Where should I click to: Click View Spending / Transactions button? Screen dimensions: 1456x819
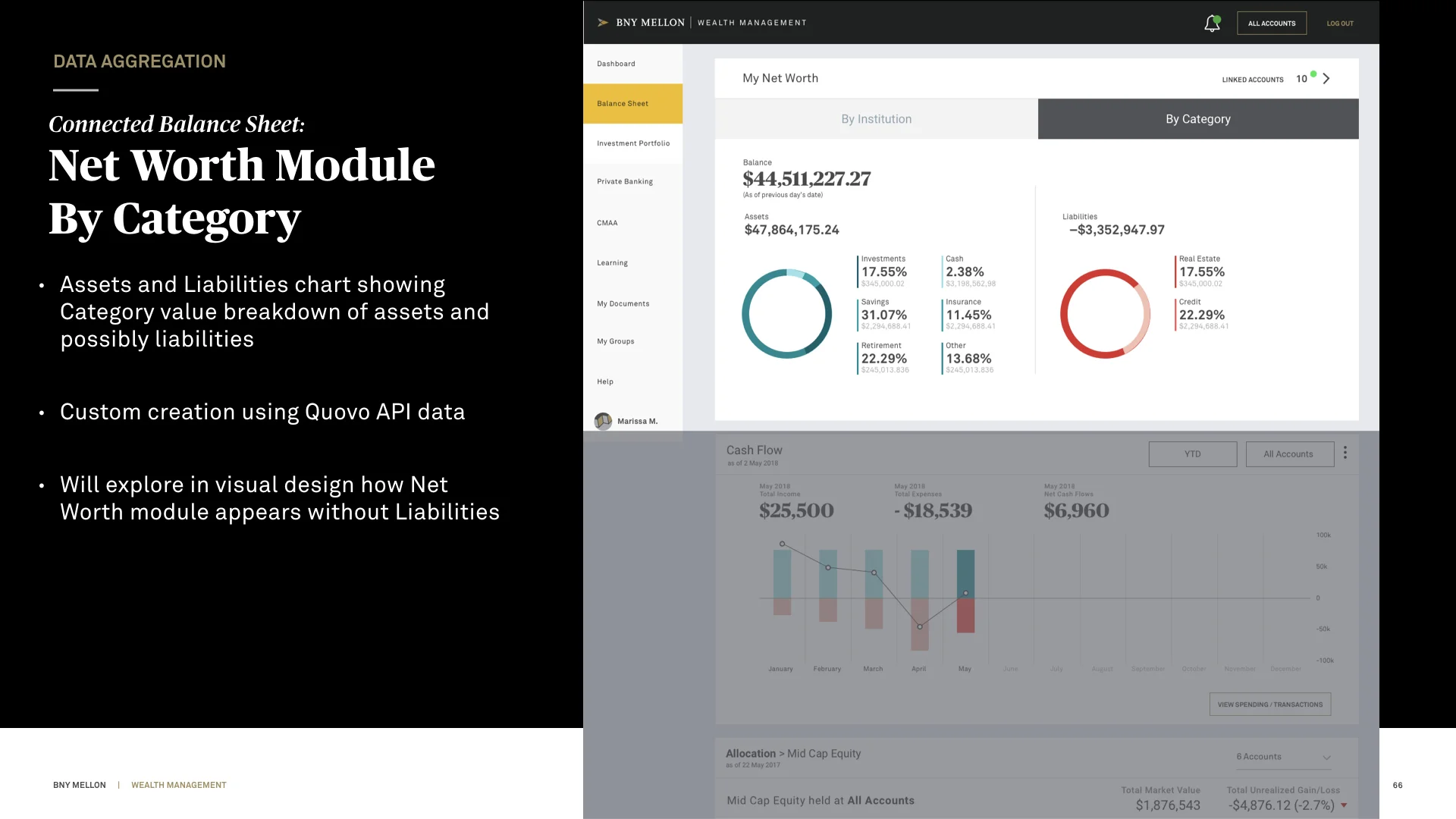(x=1269, y=704)
